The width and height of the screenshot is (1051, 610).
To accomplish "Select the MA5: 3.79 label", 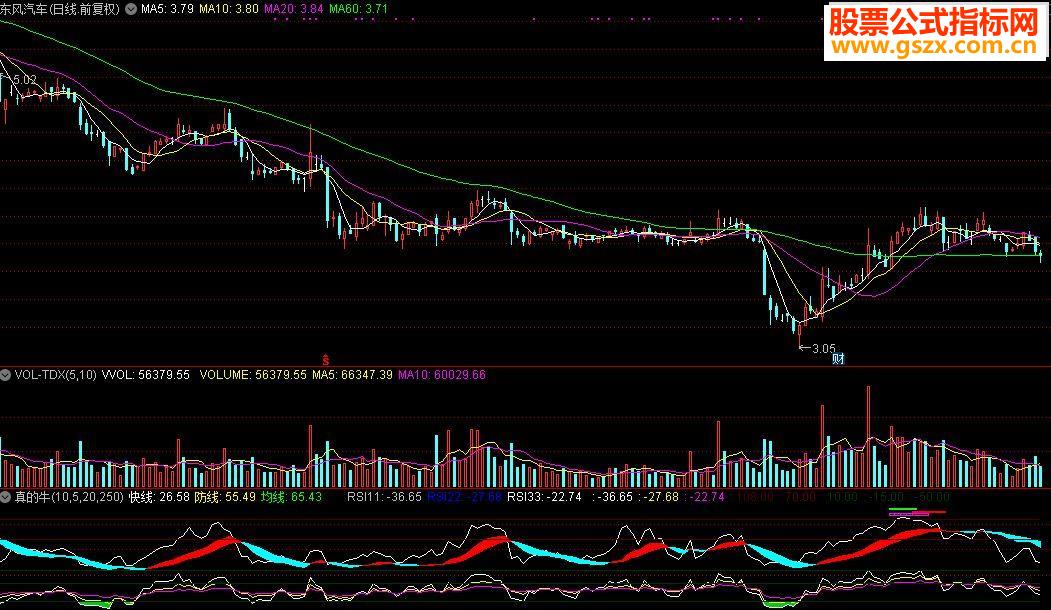I will coord(167,9).
